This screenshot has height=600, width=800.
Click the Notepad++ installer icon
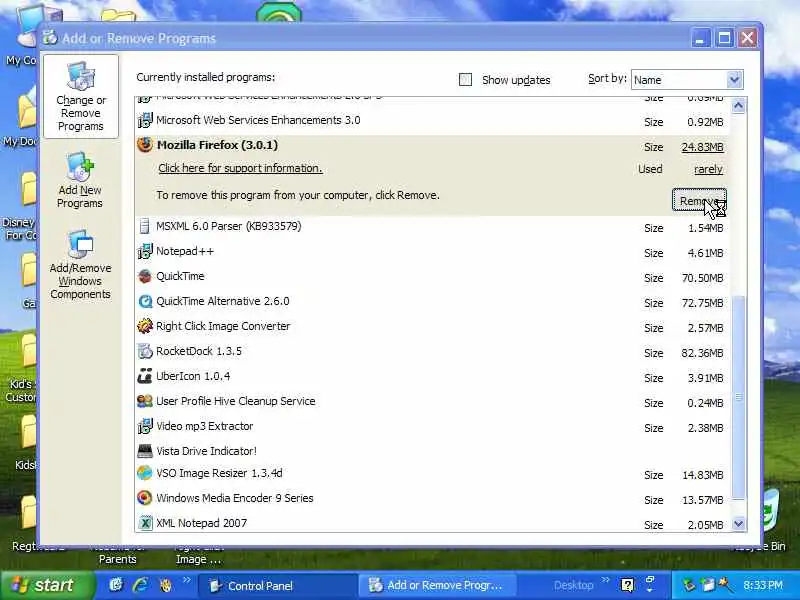145,251
